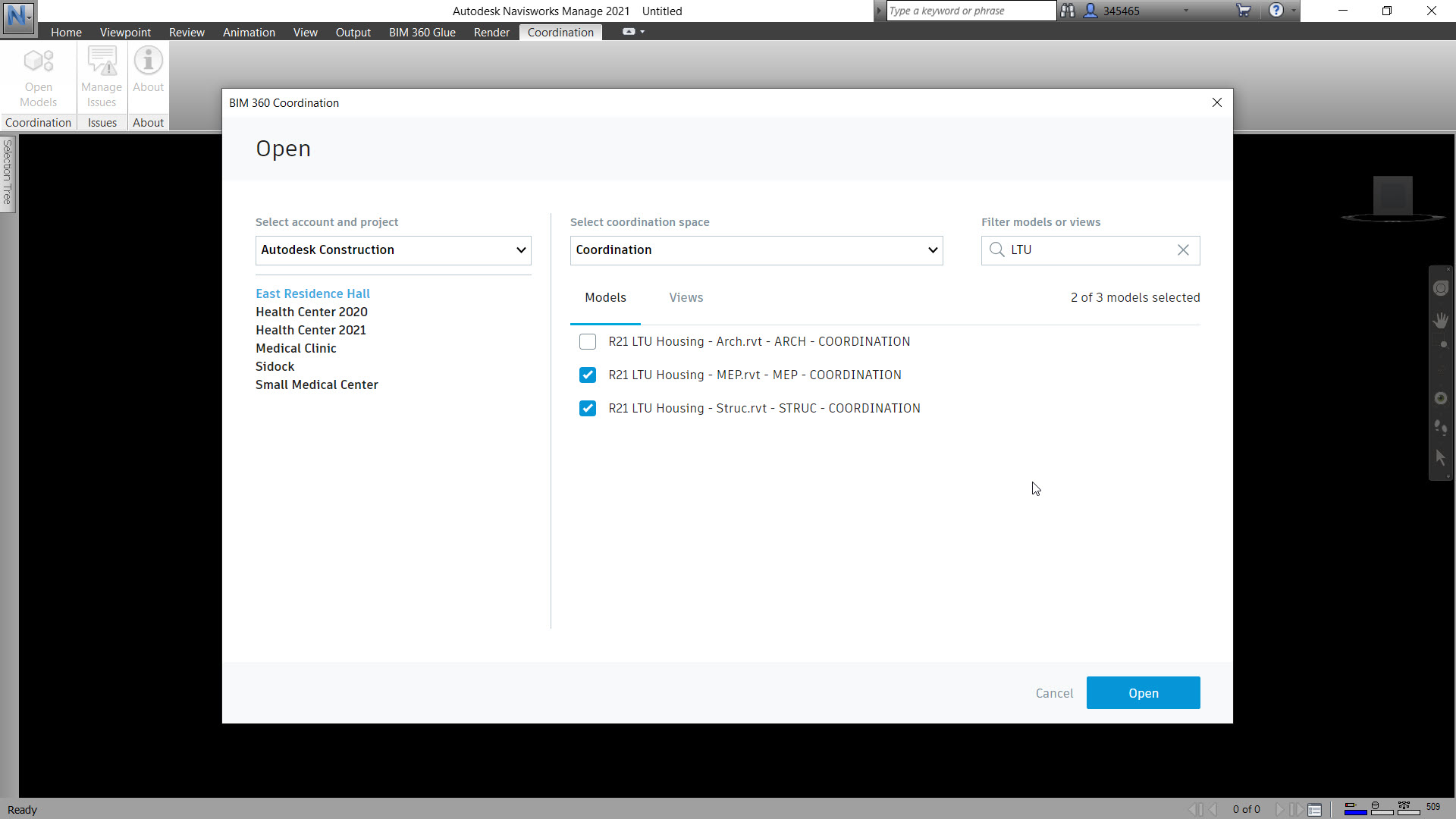Uncheck the MEP.rvt model

coord(588,375)
